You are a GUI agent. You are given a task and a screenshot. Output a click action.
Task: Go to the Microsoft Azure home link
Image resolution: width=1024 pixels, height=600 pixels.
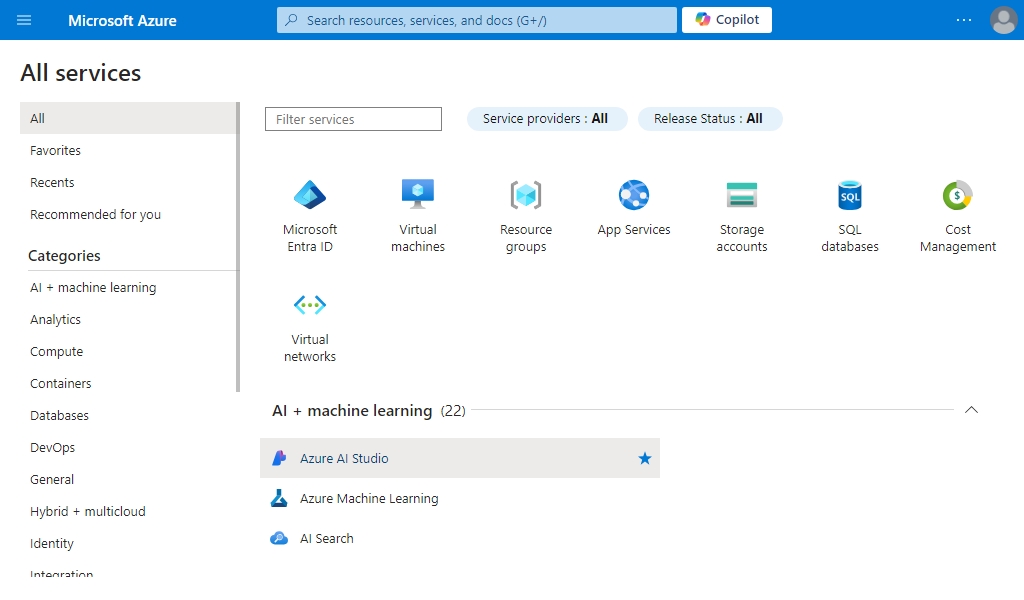pyautogui.click(x=122, y=20)
